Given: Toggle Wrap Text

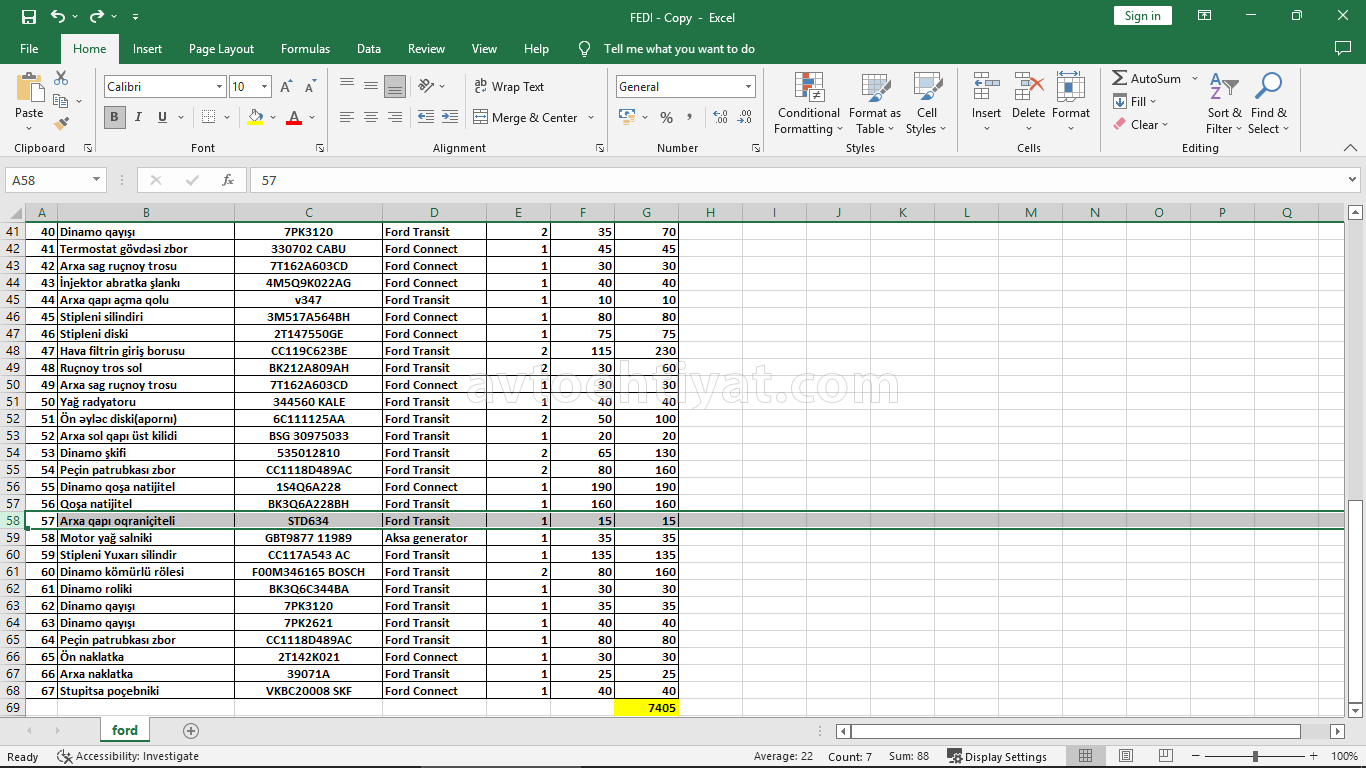Looking at the screenshot, I should point(510,87).
